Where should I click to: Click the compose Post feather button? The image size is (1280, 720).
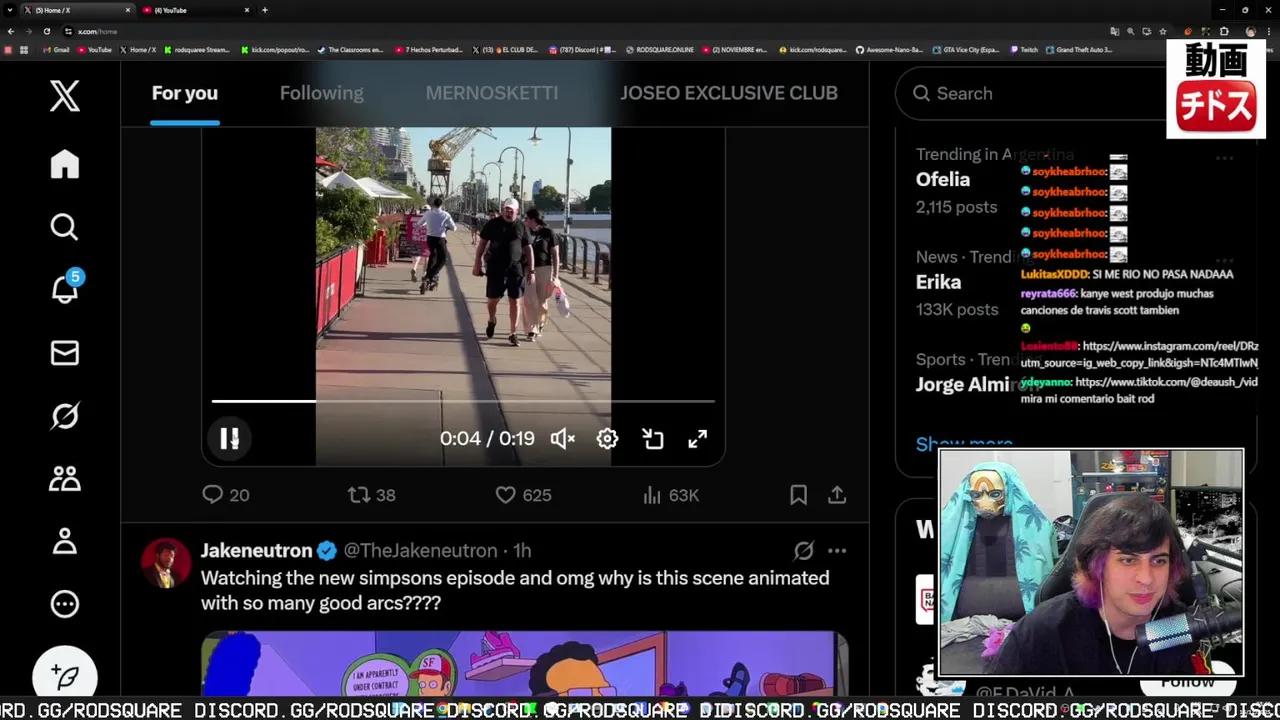tap(65, 676)
